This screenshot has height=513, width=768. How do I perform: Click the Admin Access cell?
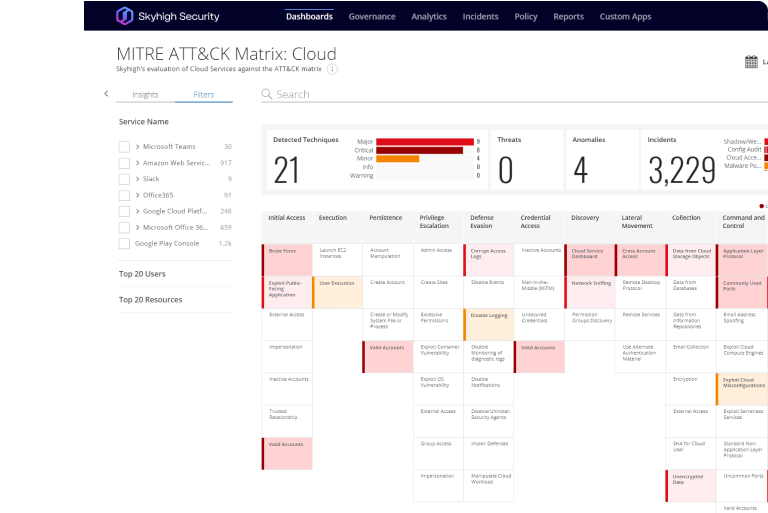pyautogui.click(x=438, y=260)
